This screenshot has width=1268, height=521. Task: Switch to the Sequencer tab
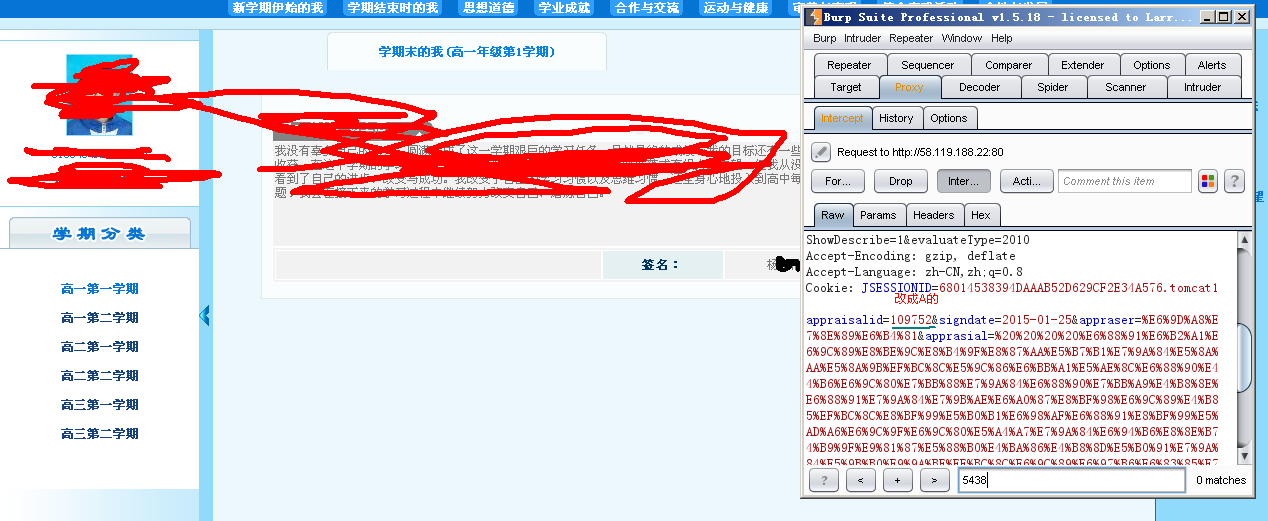click(x=928, y=65)
